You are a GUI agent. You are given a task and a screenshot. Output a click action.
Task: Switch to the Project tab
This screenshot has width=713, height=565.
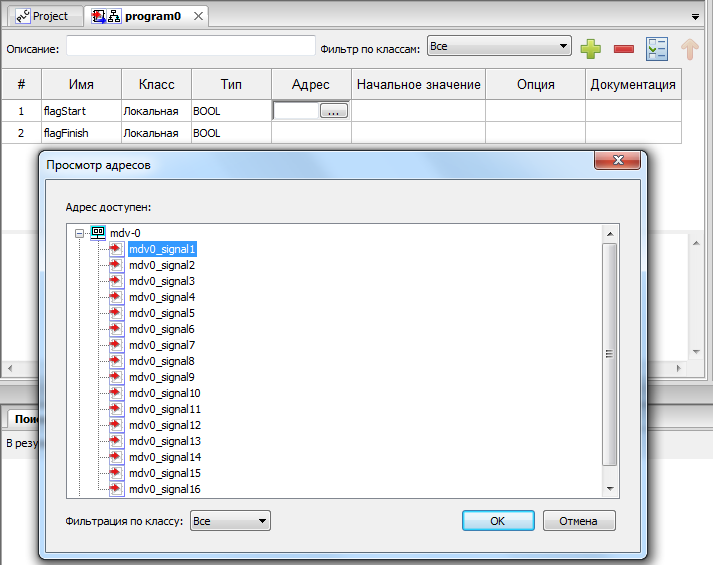(x=42, y=16)
